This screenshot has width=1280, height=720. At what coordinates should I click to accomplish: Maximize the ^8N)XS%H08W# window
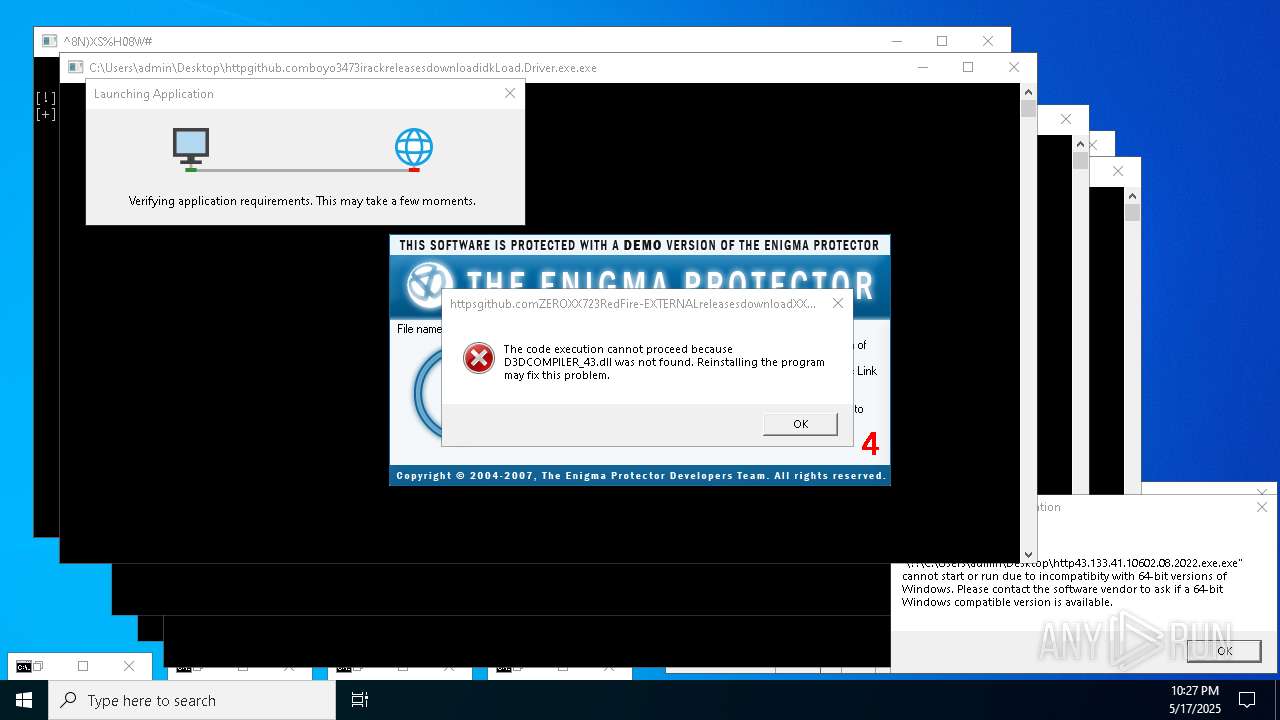point(942,41)
